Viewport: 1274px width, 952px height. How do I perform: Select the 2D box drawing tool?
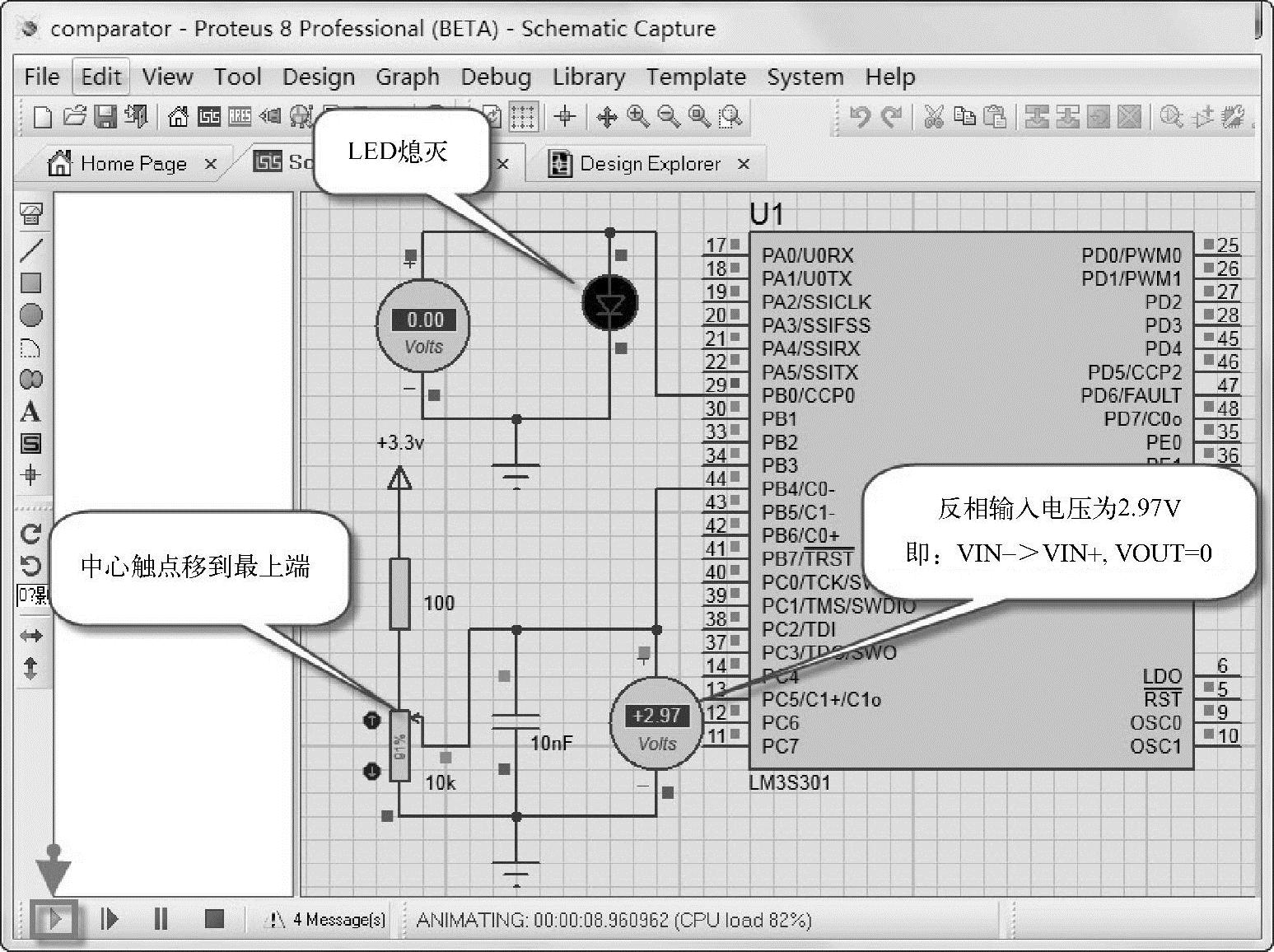pyautogui.click(x=31, y=282)
